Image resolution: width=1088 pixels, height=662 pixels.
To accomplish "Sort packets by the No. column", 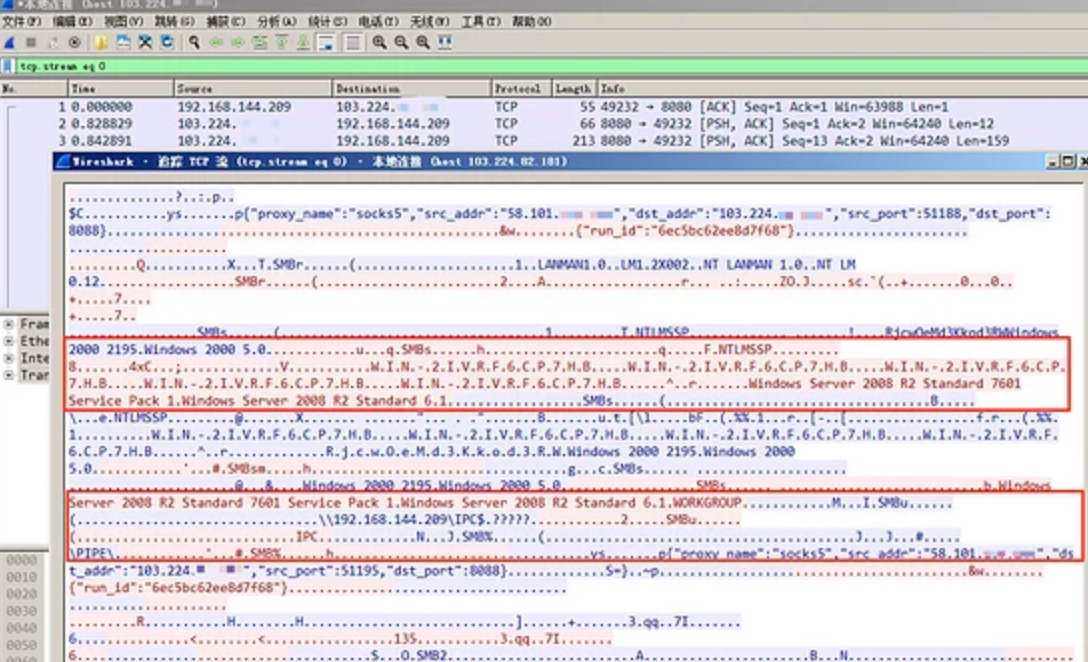I will [33, 89].
